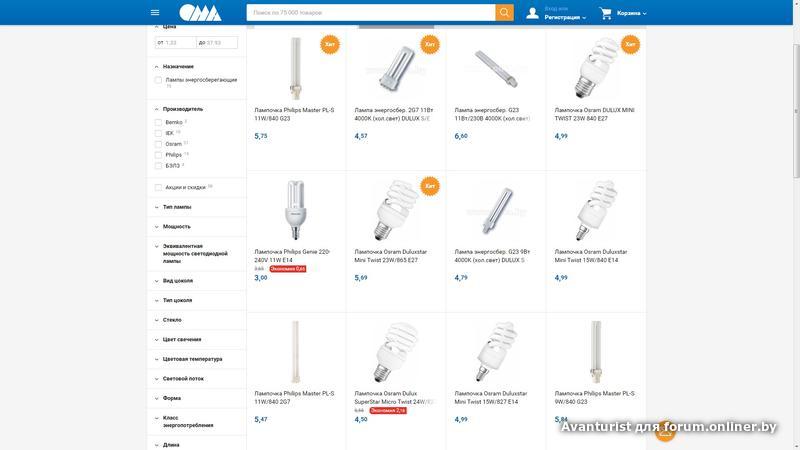Open the hamburger menu icon

click(155, 13)
